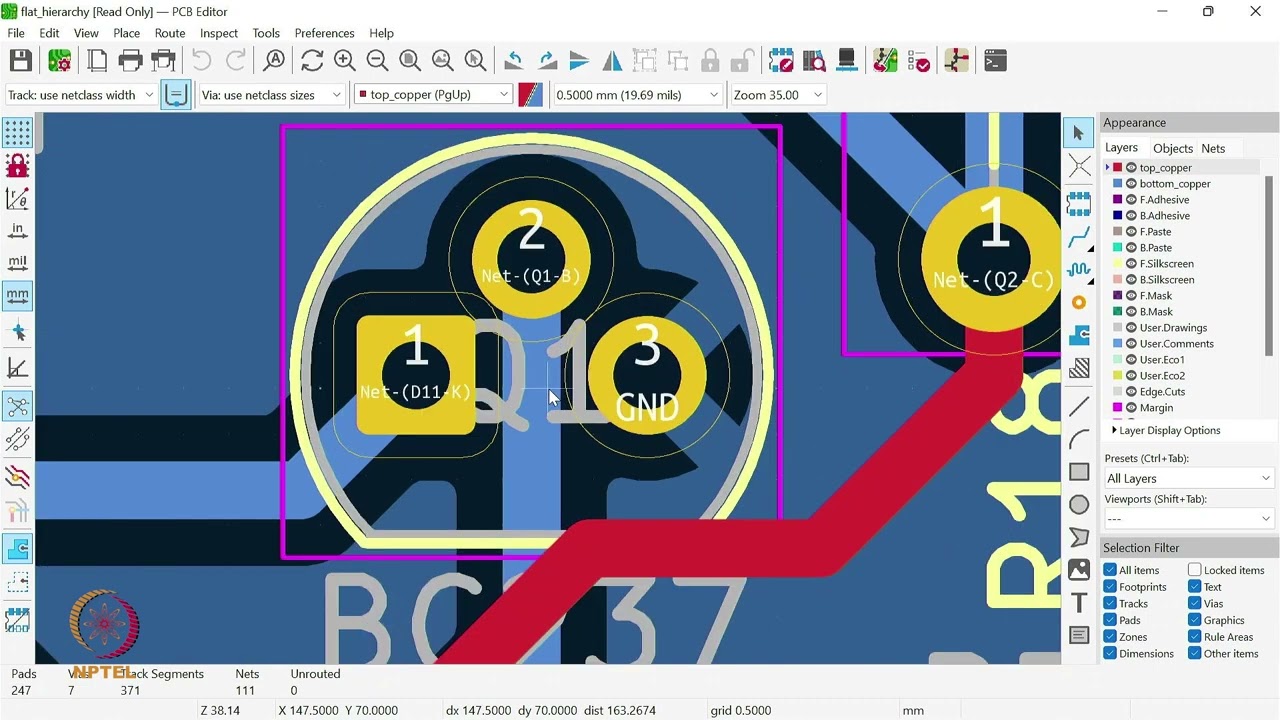Pick the Select items arrow tool
1280x720 pixels.
coord(1079,133)
